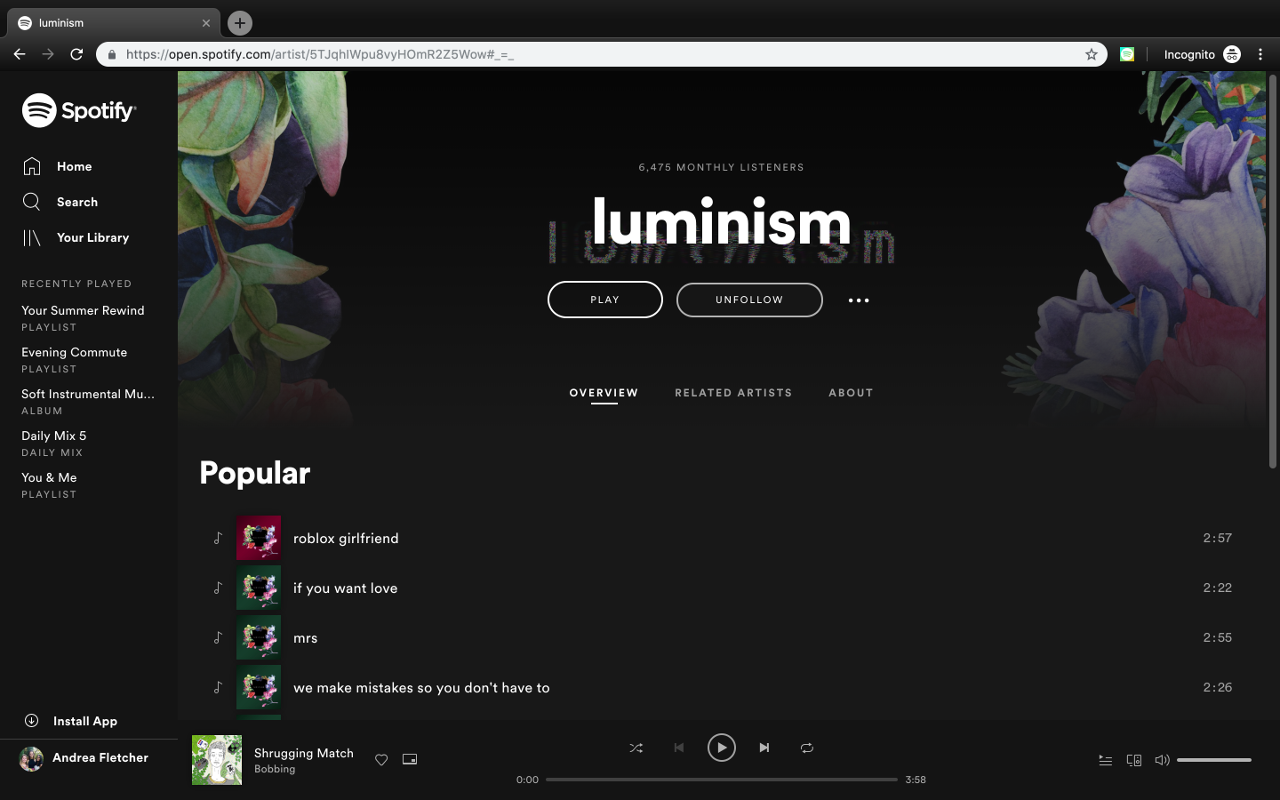Play the current track
1280x800 pixels.
(721, 748)
